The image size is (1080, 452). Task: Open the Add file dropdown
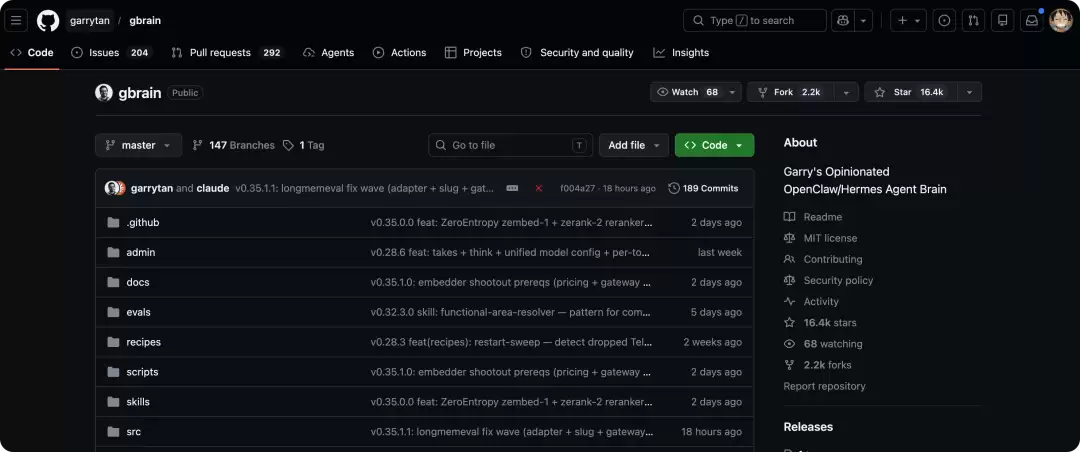click(634, 145)
